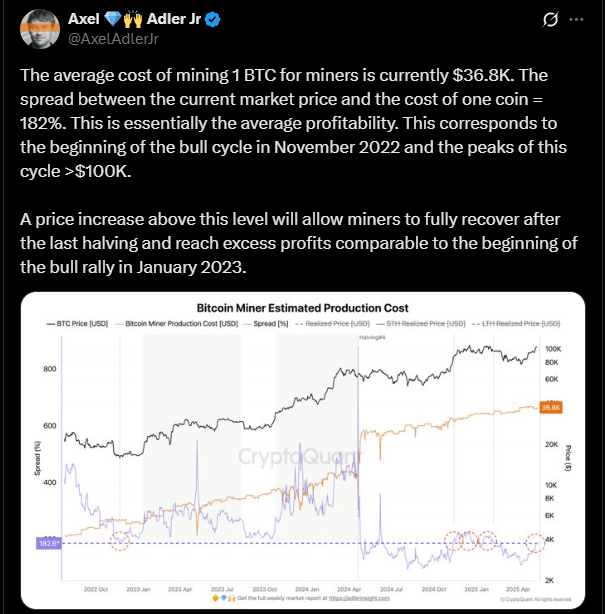Click the Bitcoin Miner Estimated Production Cost title
This screenshot has height=614, width=605.
click(302, 308)
